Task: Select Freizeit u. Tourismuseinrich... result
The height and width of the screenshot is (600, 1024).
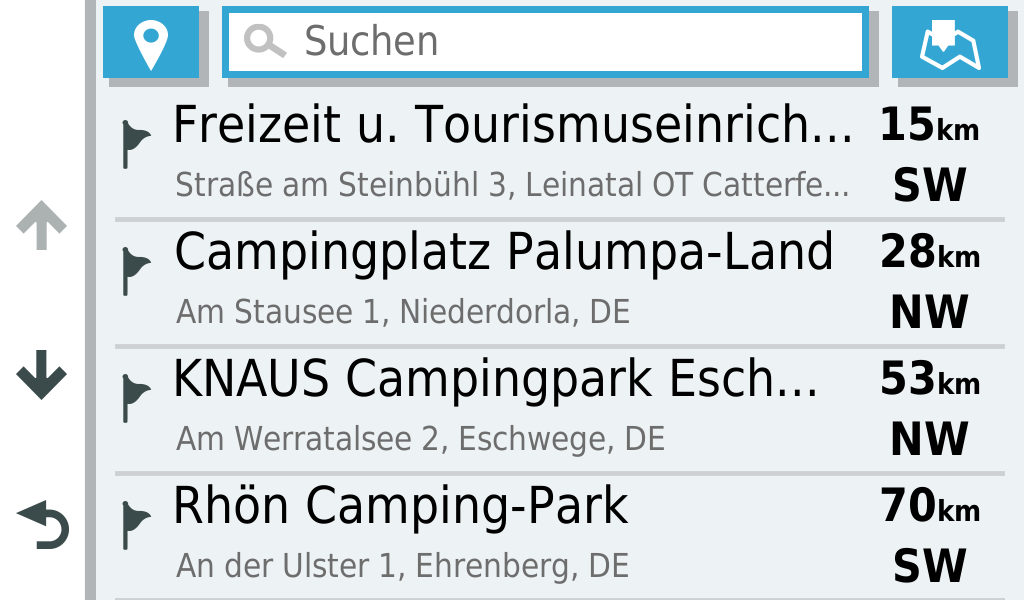Action: (512, 126)
